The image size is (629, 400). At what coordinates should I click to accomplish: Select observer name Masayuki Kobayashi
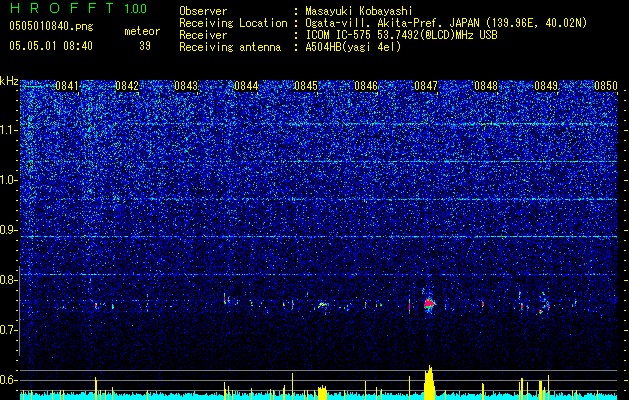click(359, 11)
